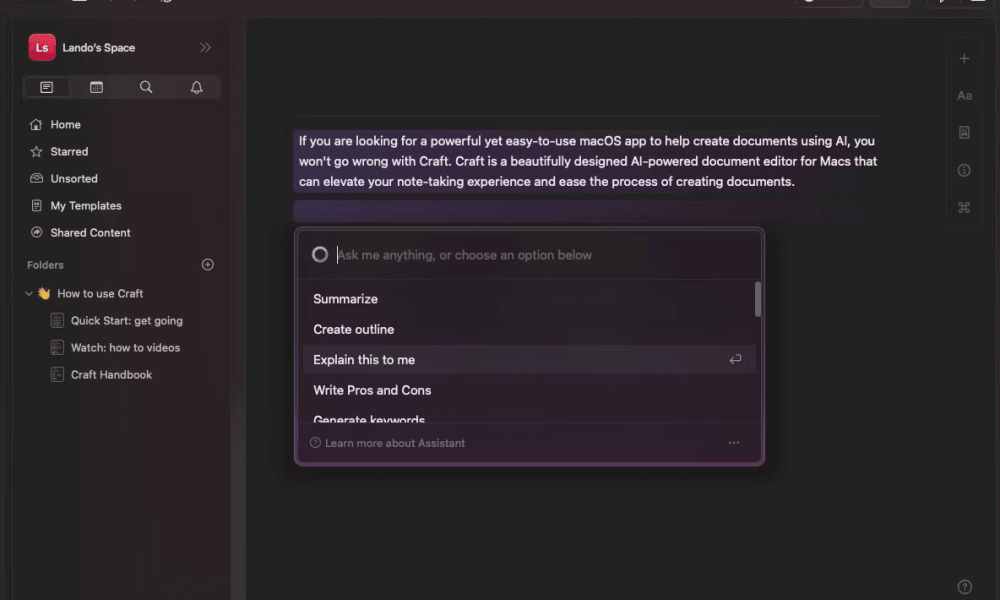1000x600 pixels.
Task: Click the Shared Content icon
Action: [x=36, y=233]
